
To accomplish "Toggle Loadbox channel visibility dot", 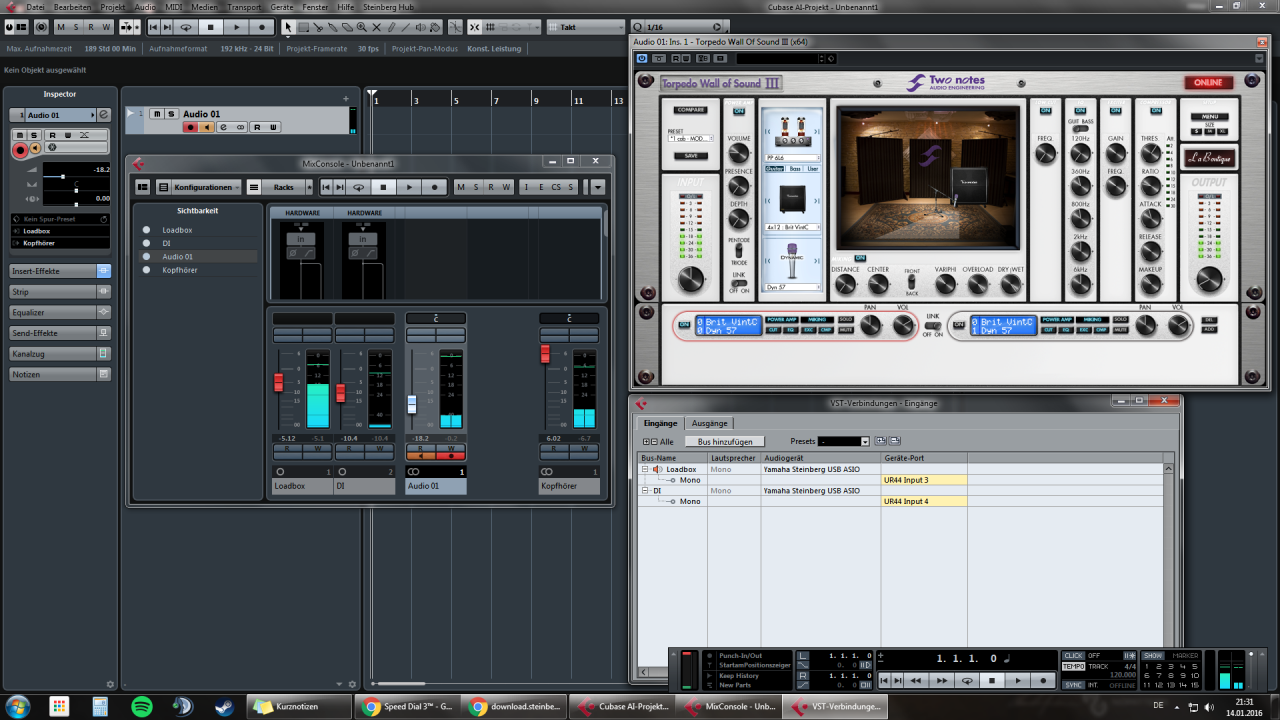I will 146,230.
